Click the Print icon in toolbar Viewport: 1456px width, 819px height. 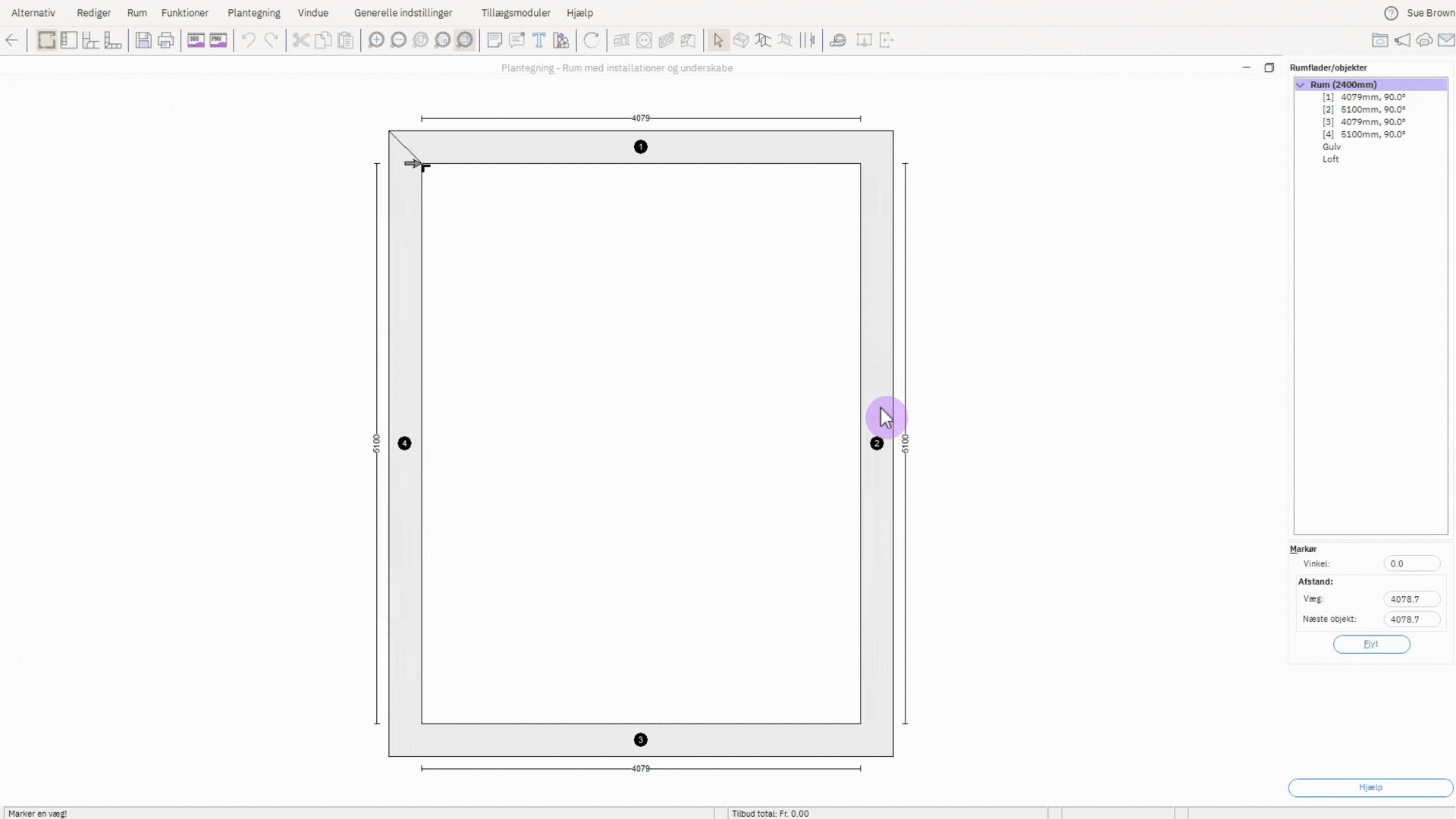click(x=165, y=40)
